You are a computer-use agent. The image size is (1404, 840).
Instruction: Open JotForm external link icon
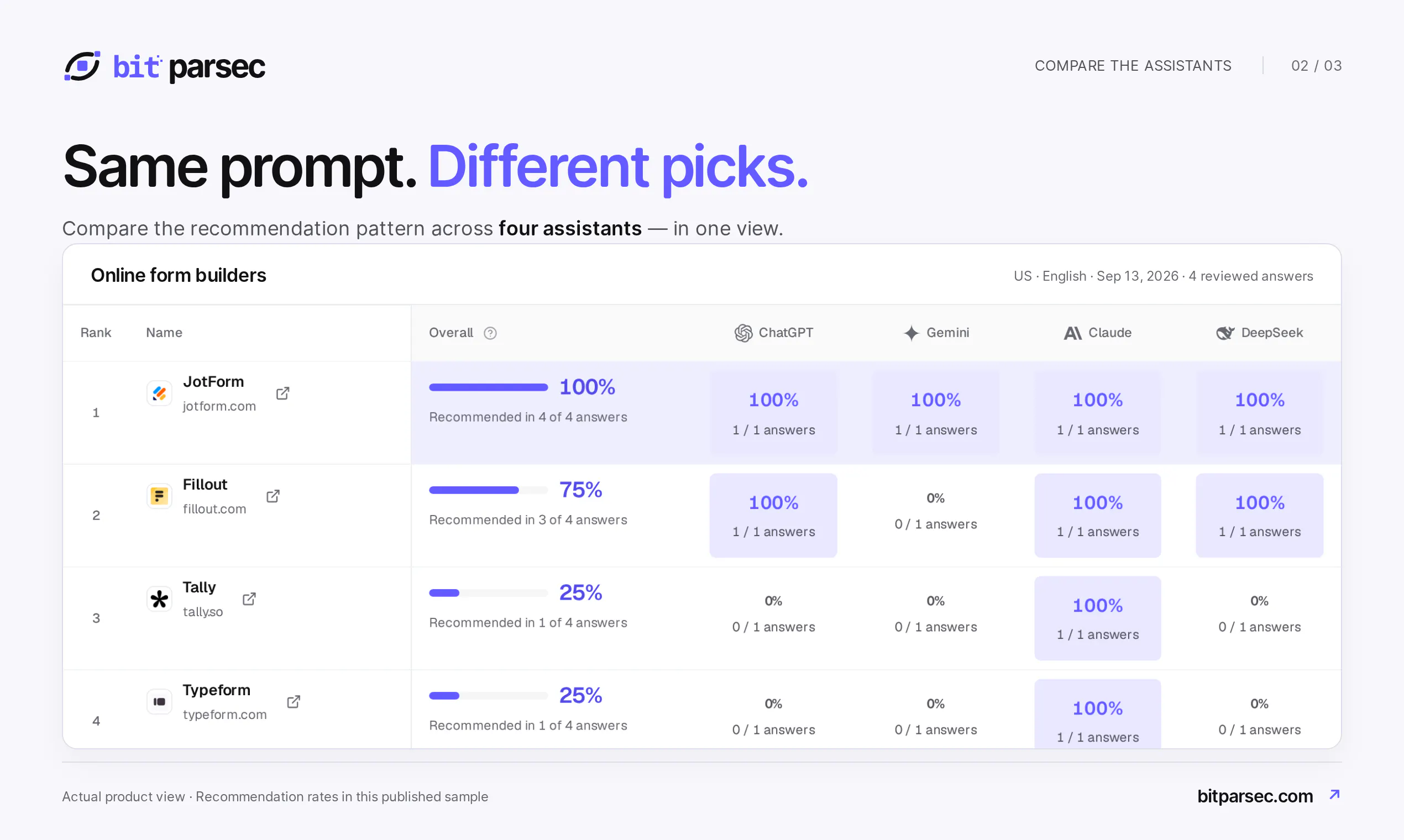coord(282,393)
